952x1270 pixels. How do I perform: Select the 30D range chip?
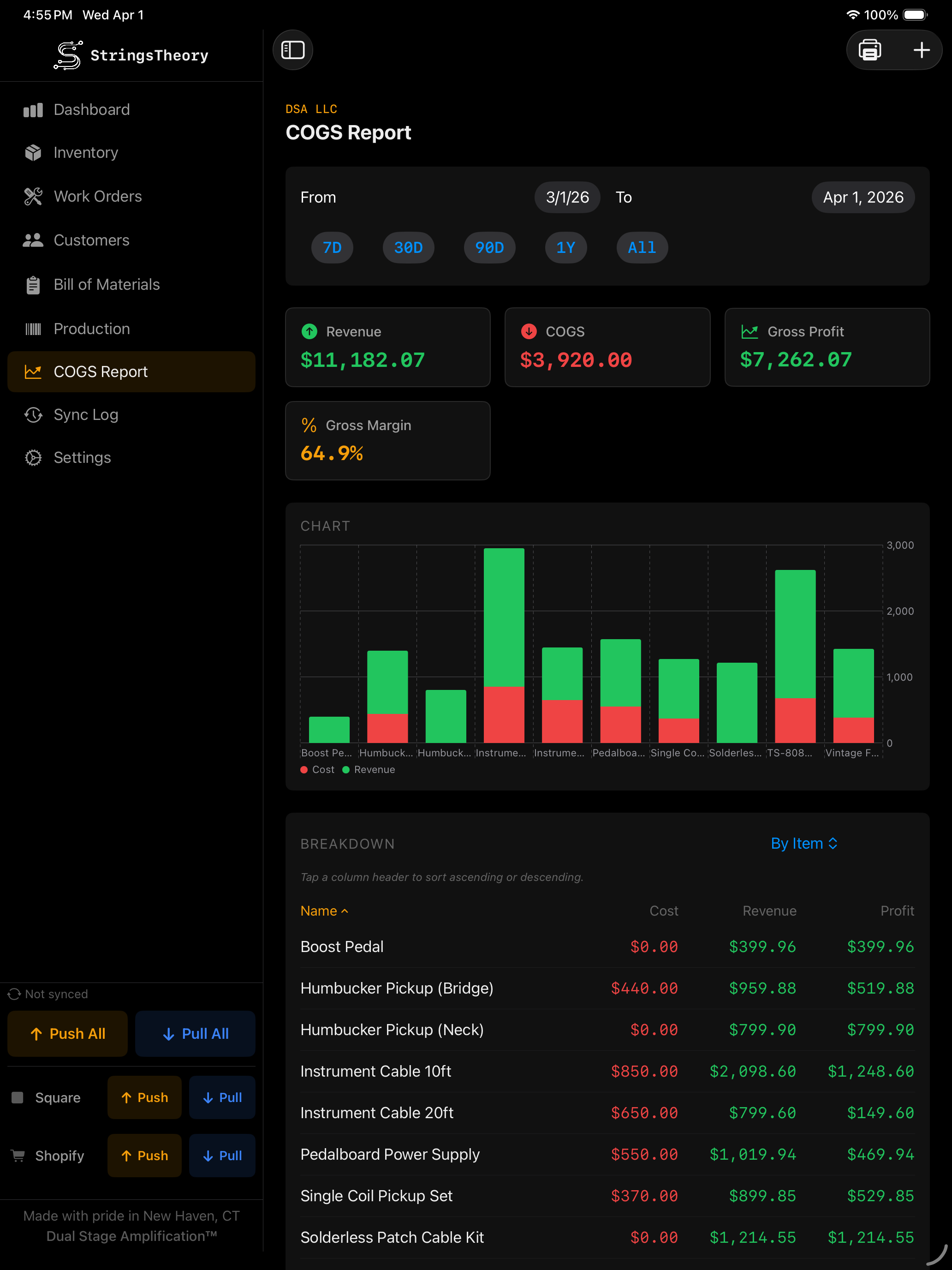pyautogui.click(x=408, y=247)
